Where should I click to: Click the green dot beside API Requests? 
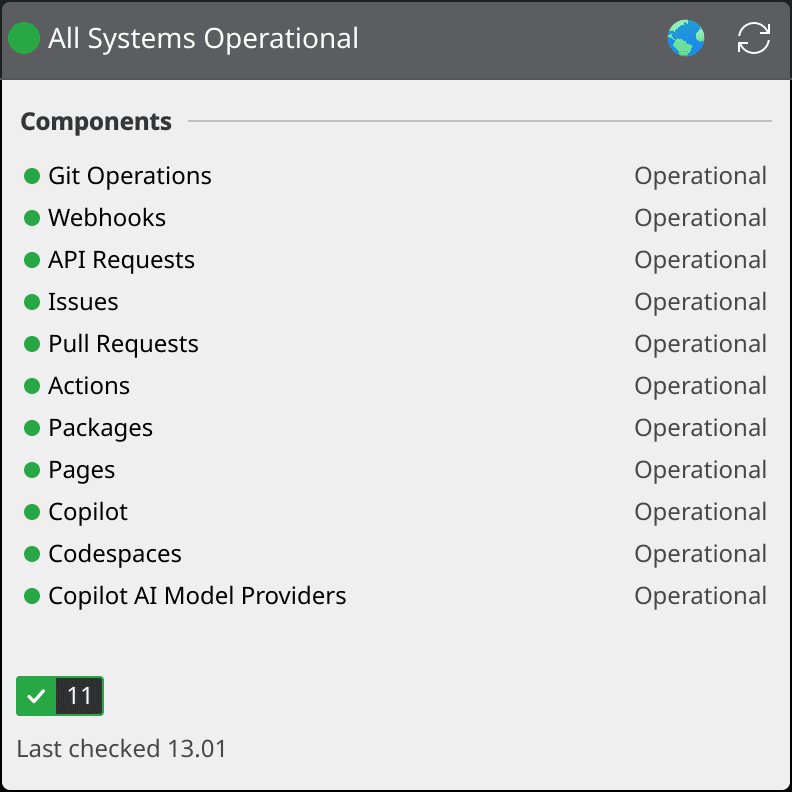pos(32,260)
